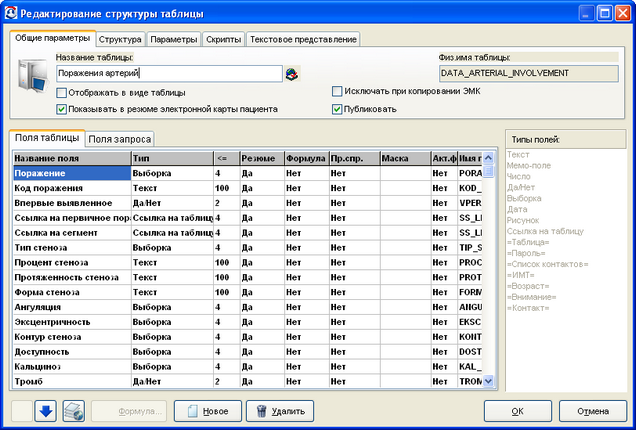Click the 'Пр.спр.' column header

[355, 158]
